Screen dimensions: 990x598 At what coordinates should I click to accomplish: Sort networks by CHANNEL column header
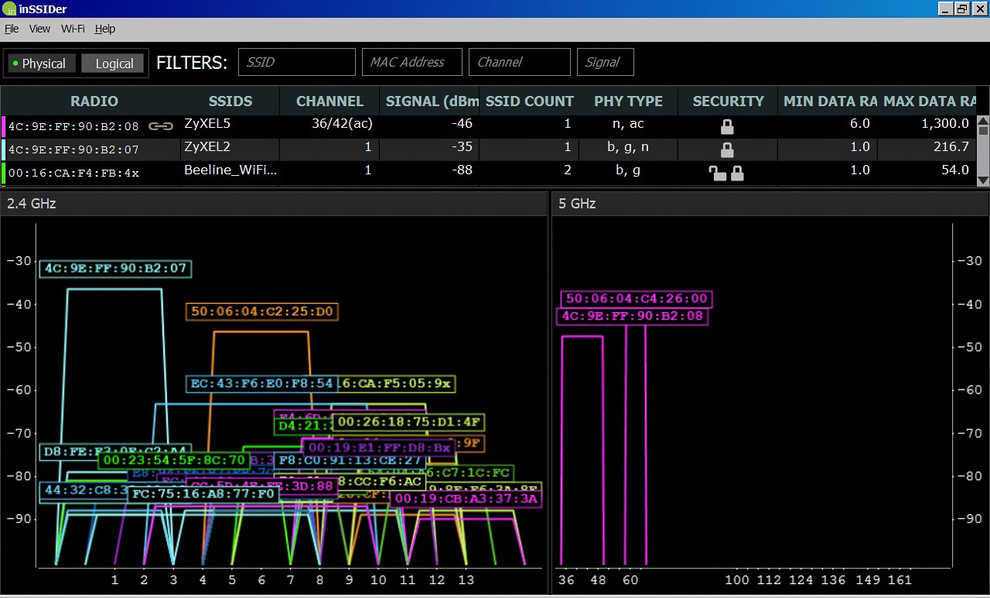[x=330, y=101]
